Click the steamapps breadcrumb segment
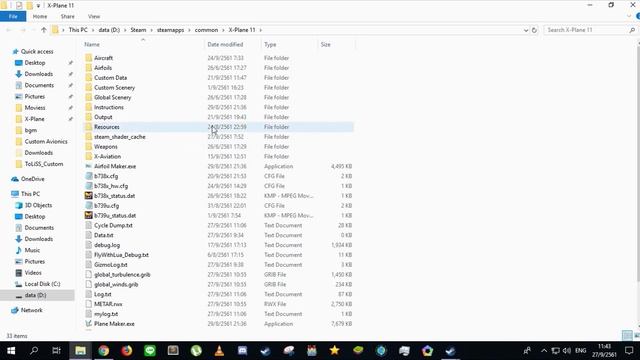This screenshot has width=640, height=360. pyautogui.click(x=171, y=30)
